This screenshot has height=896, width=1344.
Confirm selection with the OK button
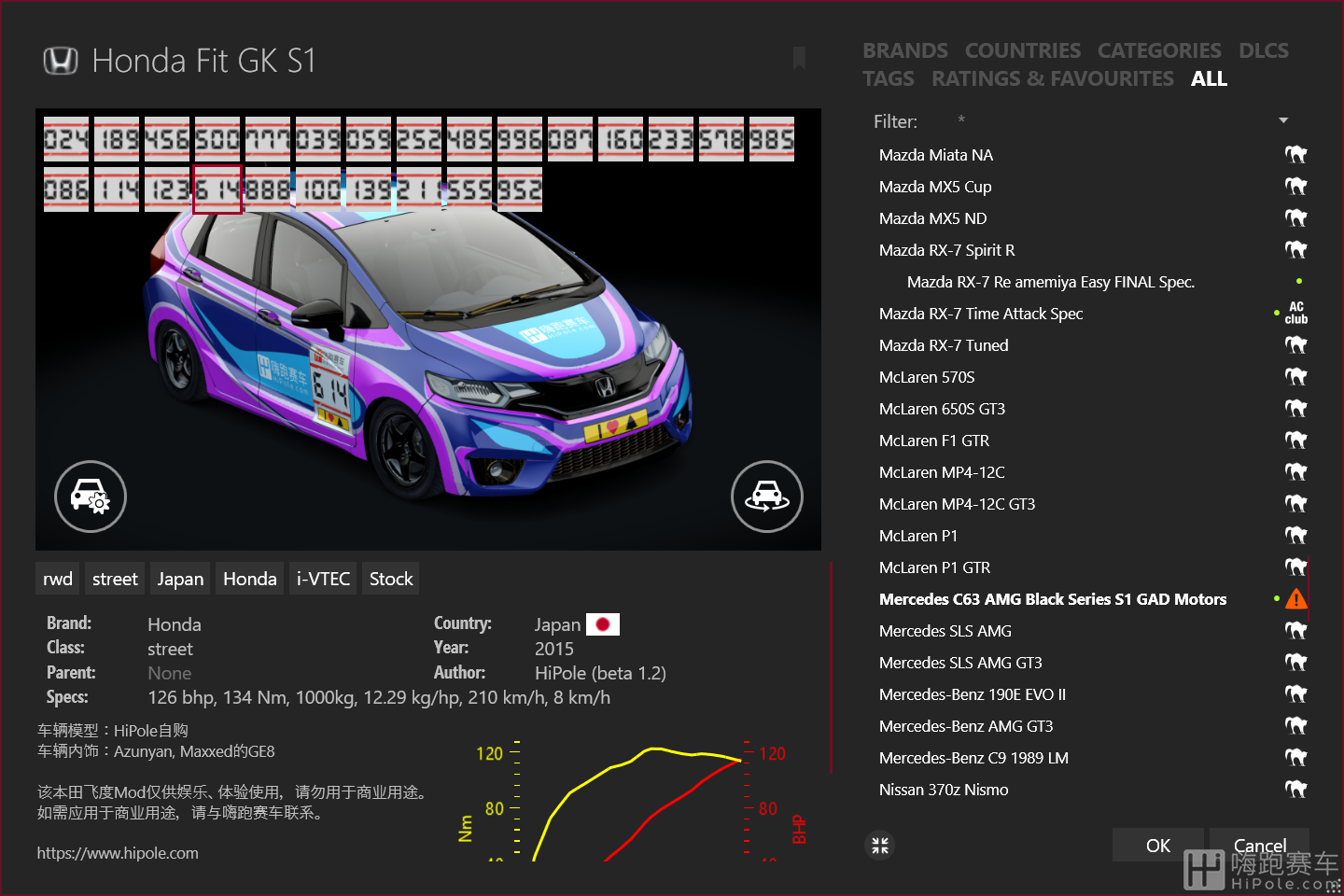click(x=1157, y=846)
